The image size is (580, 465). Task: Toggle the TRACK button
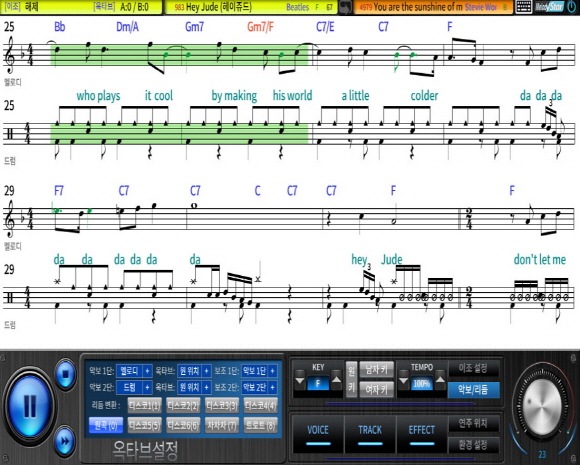370,434
